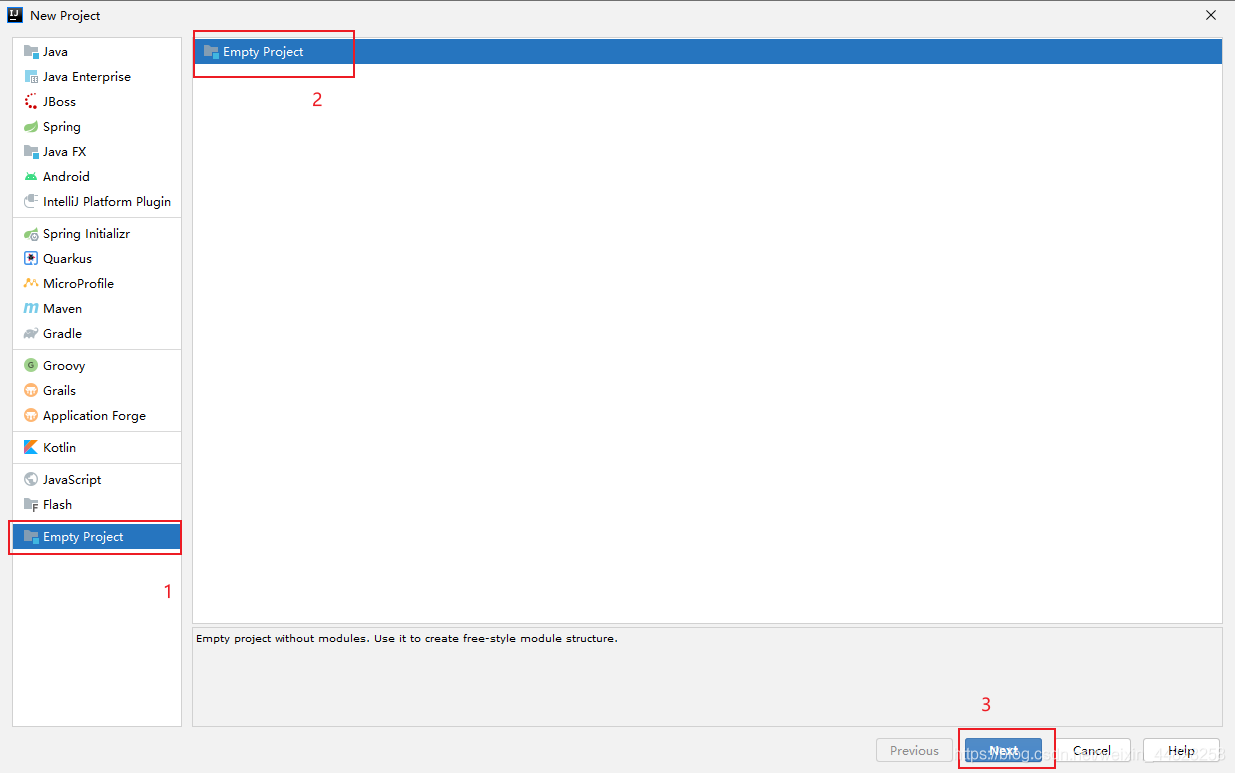Click the JavaScript globe icon
Screen dimensions: 1235x773
click(31, 479)
